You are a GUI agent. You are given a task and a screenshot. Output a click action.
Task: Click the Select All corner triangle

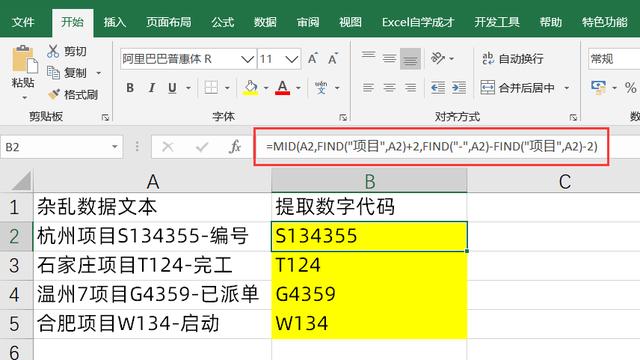(21, 181)
